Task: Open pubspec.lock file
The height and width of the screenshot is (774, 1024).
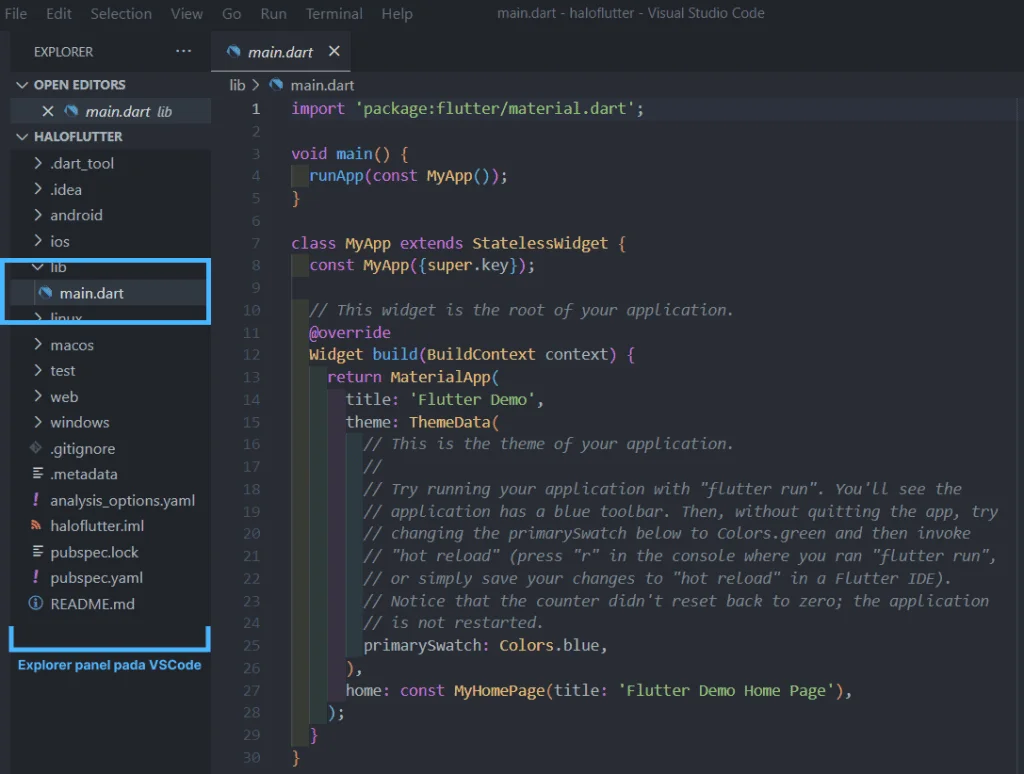Action: pyautogui.click(x=95, y=553)
